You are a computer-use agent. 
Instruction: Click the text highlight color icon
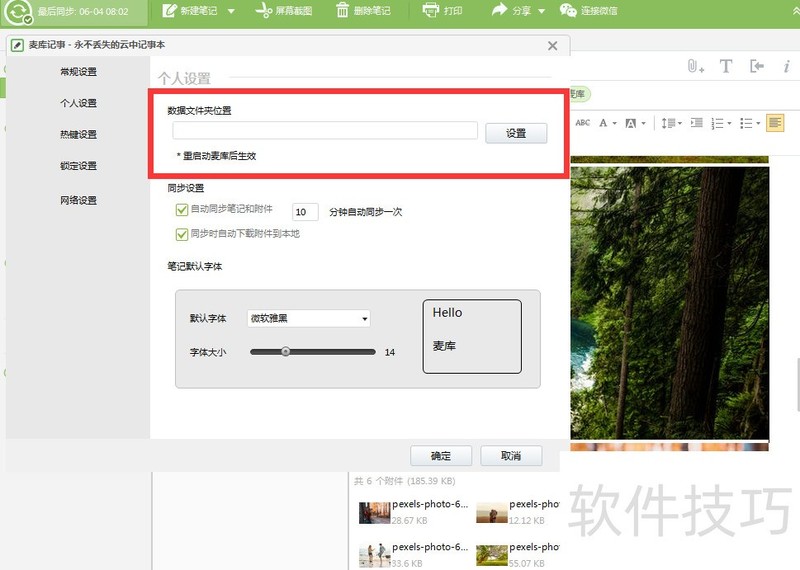[x=631, y=123]
